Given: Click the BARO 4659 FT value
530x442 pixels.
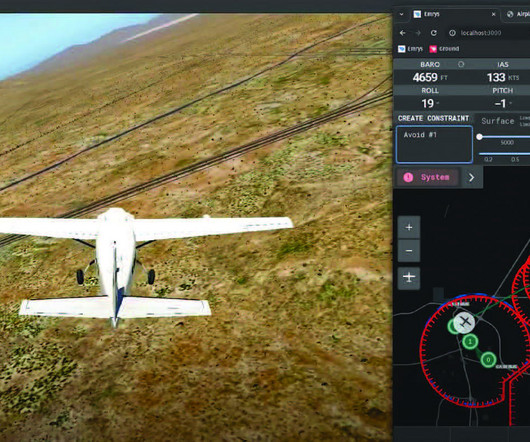Looking at the screenshot, I should coord(430,77).
